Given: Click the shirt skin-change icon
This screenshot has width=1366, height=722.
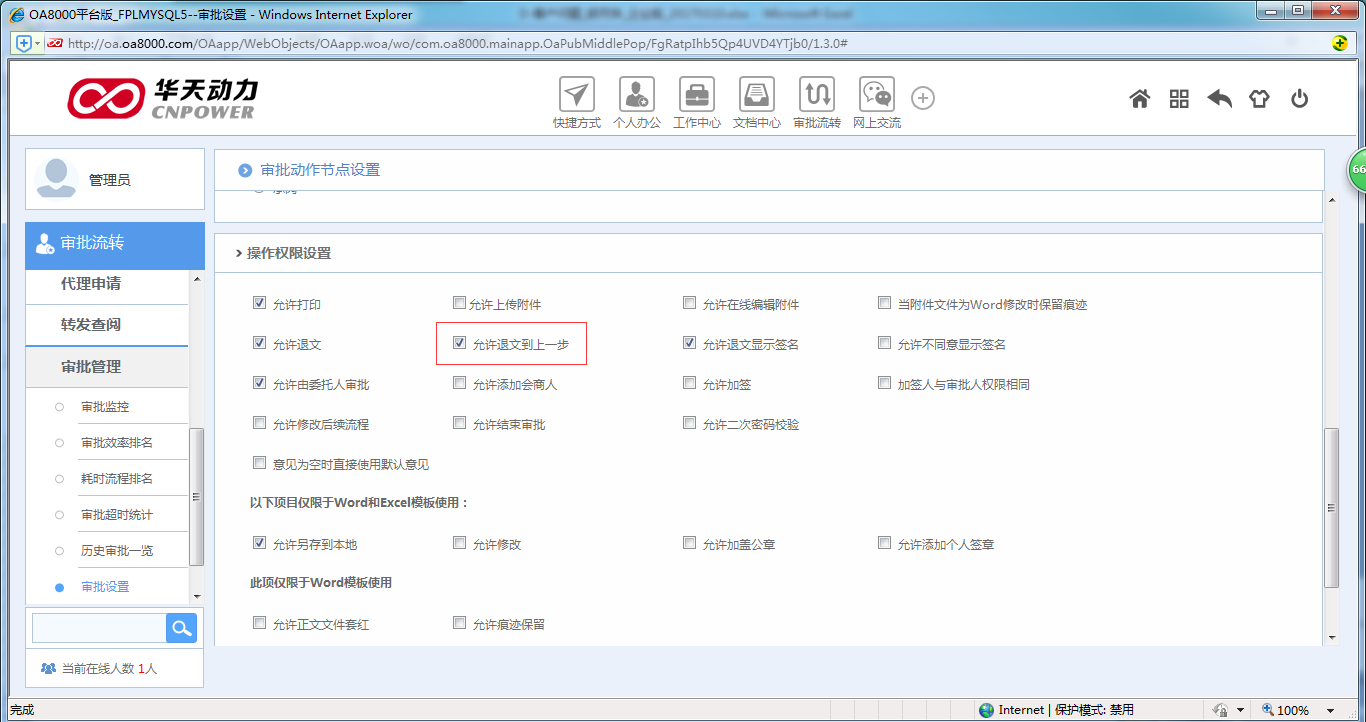Looking at the screenshot, I should [x=1259, y=98].
